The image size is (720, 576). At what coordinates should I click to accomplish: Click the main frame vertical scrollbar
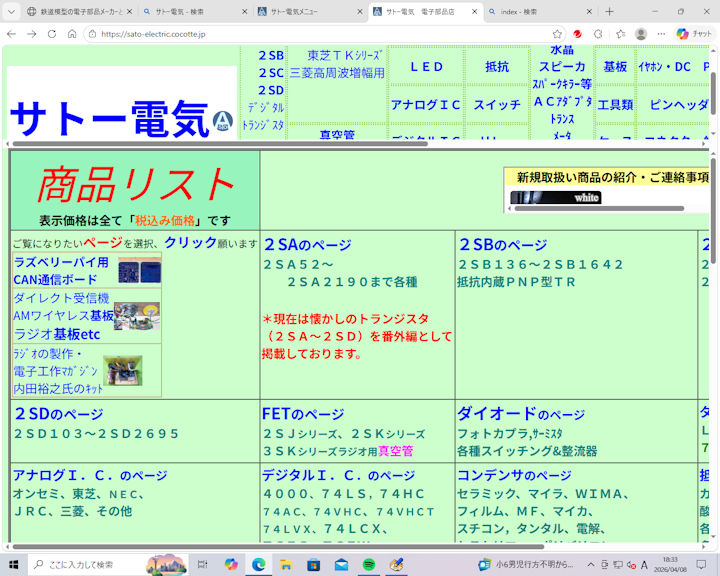point(714,211)
